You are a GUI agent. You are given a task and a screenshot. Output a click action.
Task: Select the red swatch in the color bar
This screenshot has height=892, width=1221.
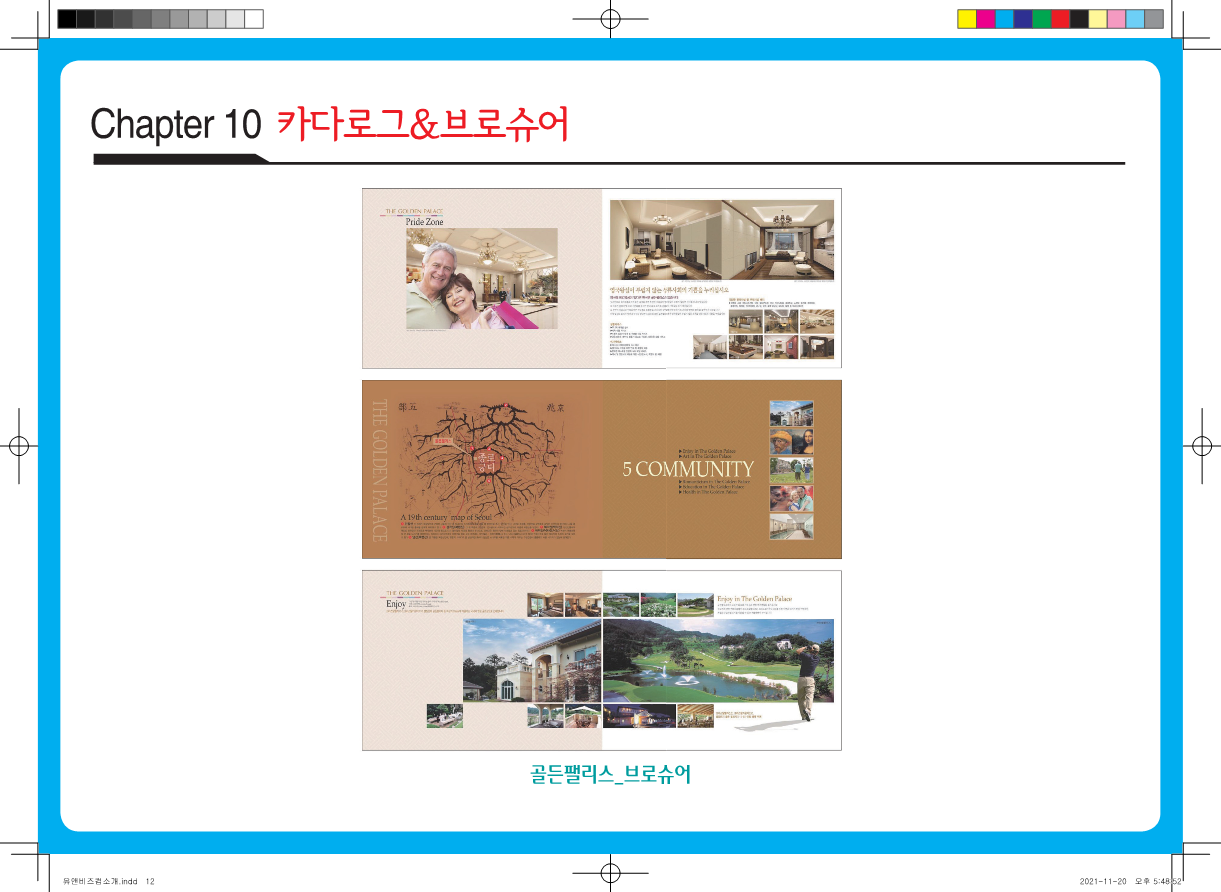(x=1060, y=19)
